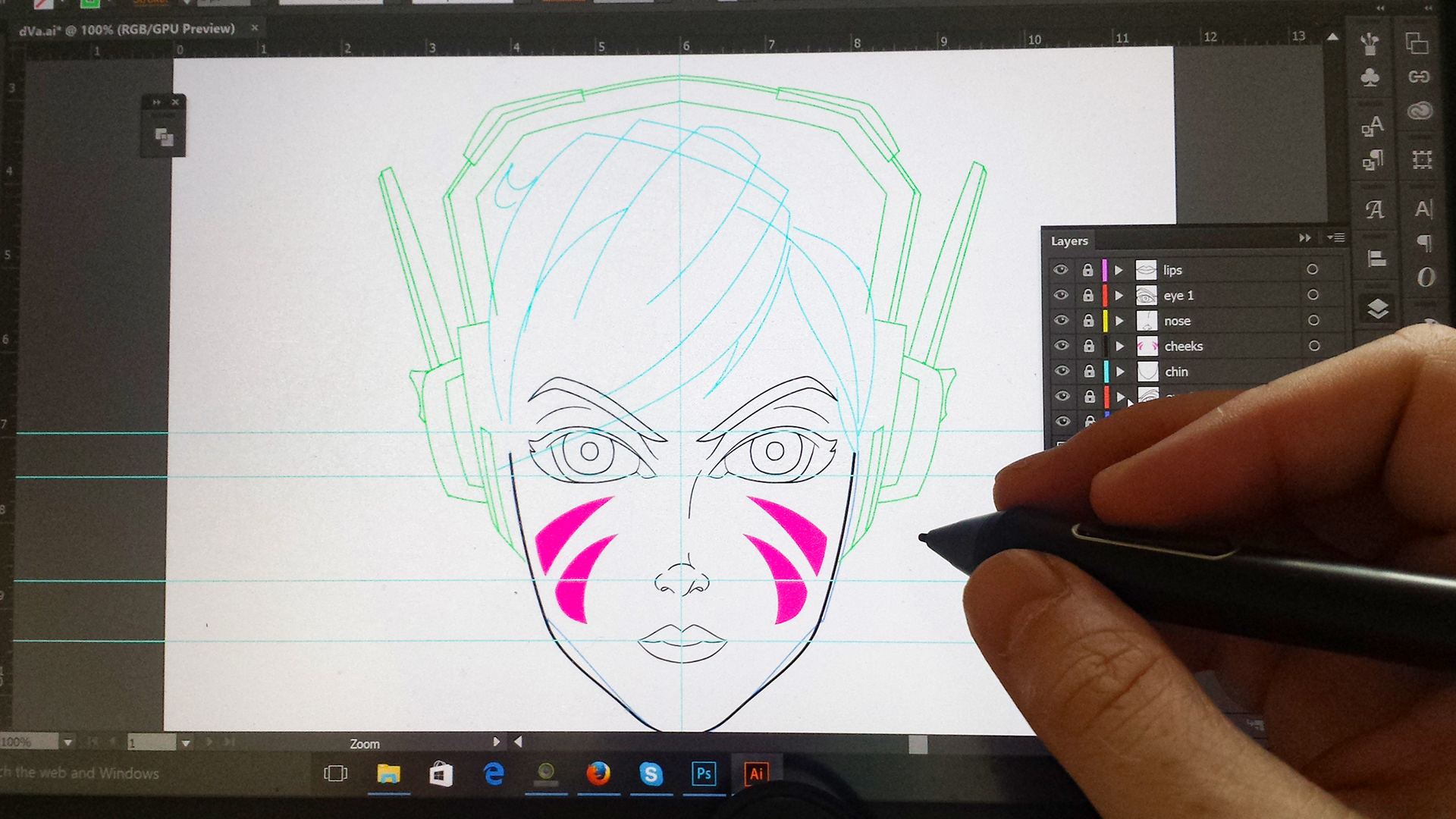Toggle visibility of the lips layer
Screen dimensions: 1456x819
pyautogui.click(x=1060, y=270)
